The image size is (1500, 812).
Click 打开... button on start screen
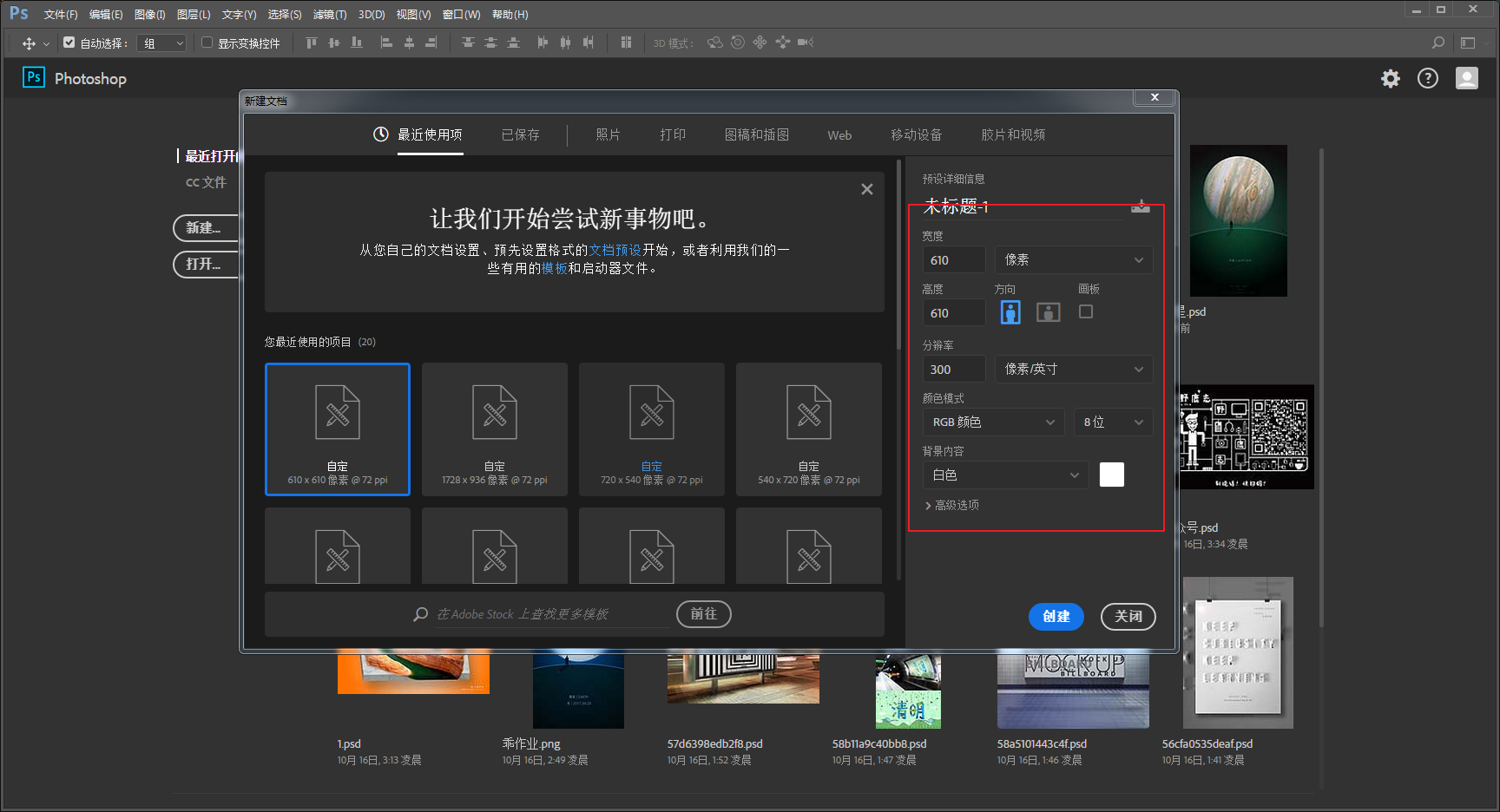[x=206, y=264]
